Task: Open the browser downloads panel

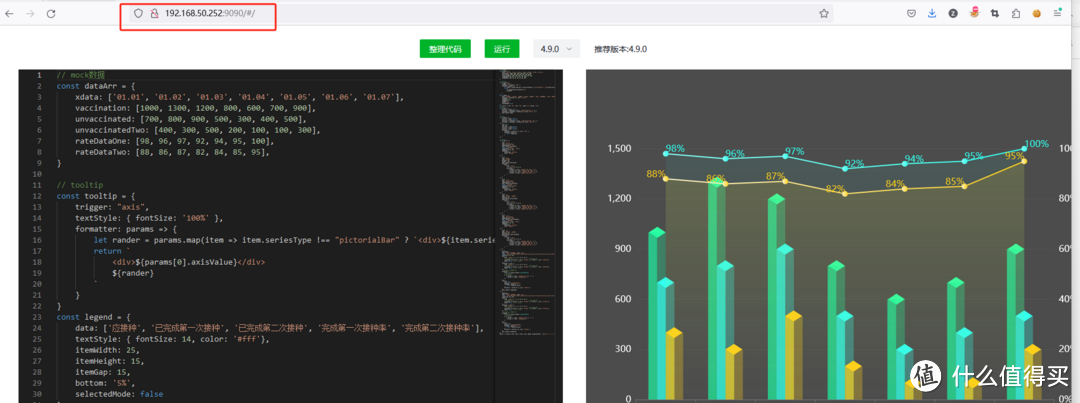Action: tap(932, 14)
